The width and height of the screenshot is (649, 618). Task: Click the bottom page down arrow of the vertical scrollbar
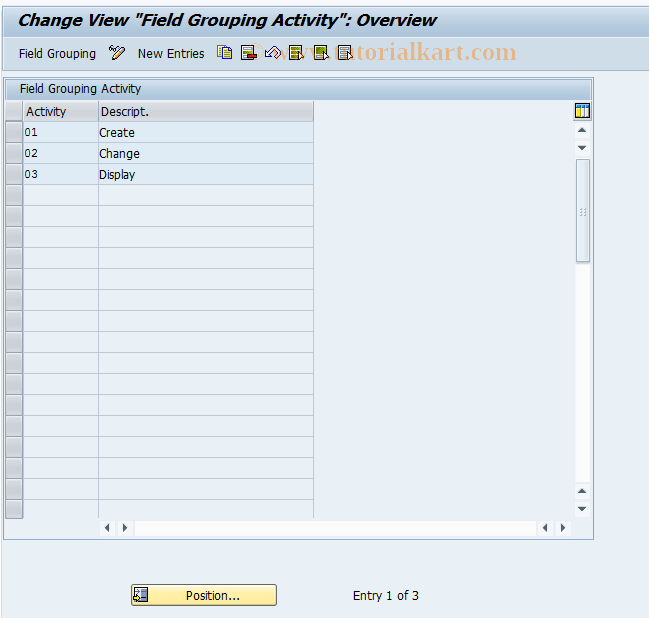[x=582, y=509]
